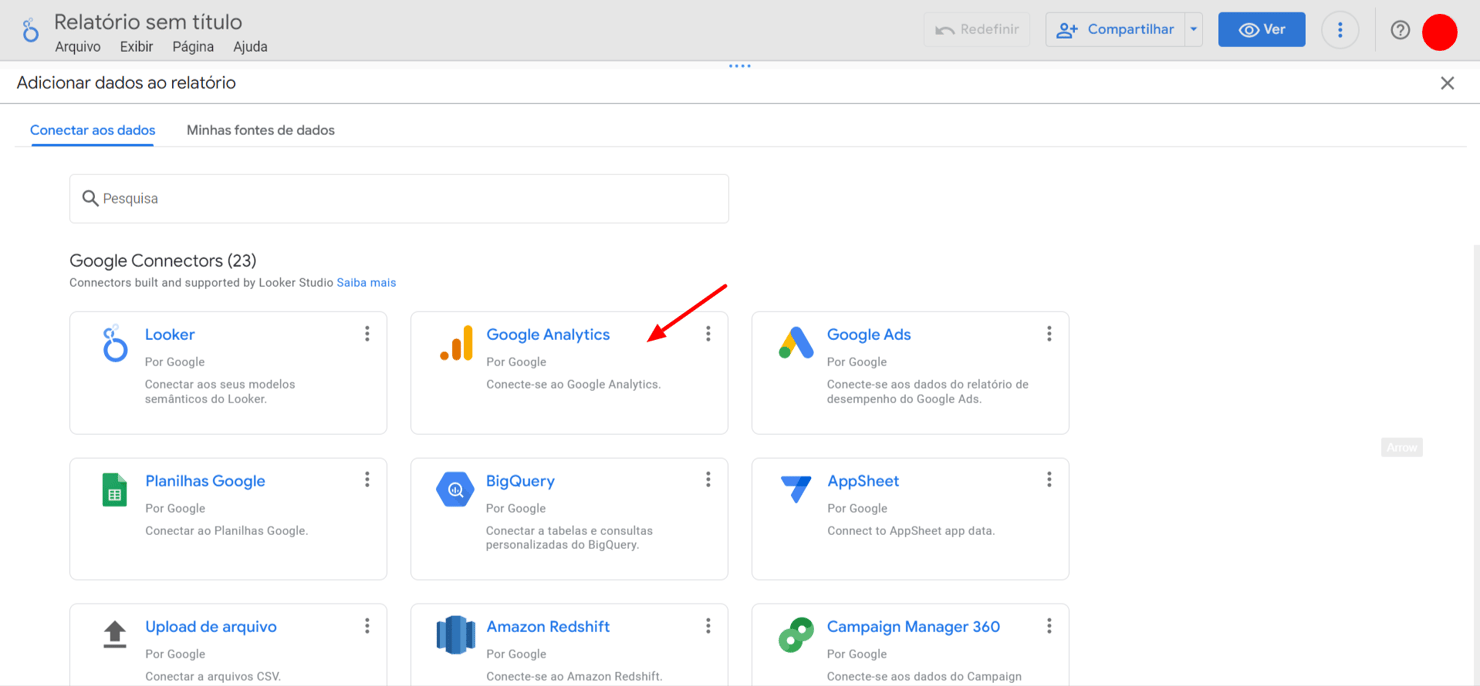Image resolution: width=1480 pixels, height=686 pixels.
Task: Click the Campaign Manager 360 icon
Action: pyautogui.click(x=797, y=635)
